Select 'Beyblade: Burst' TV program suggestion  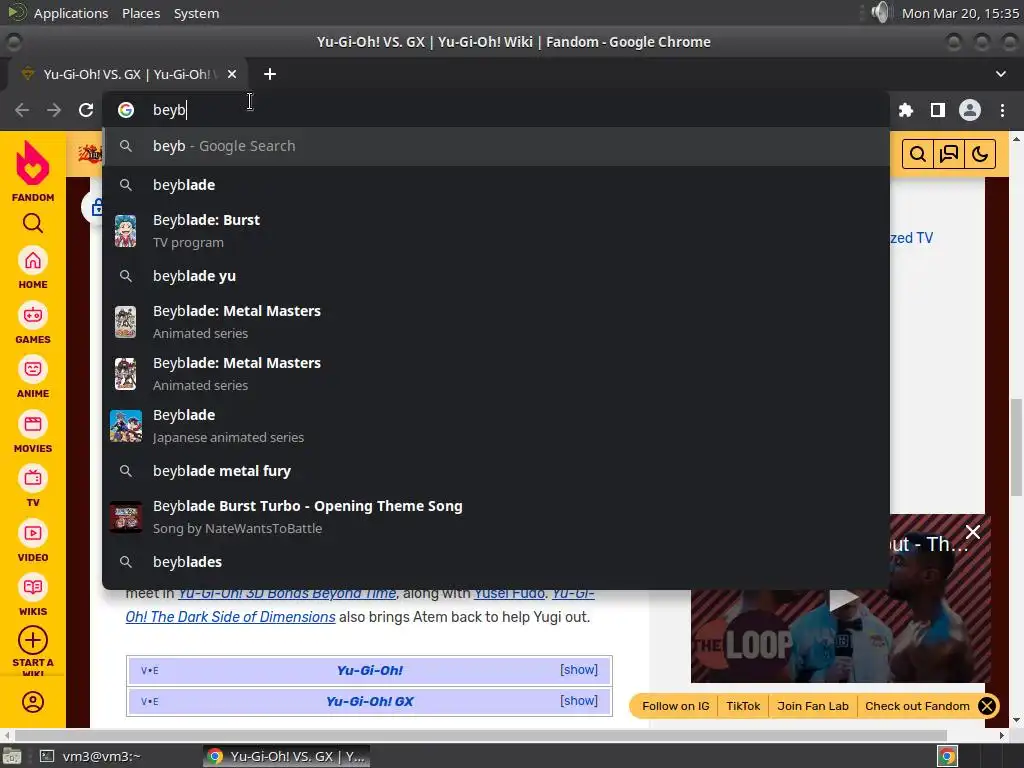click(496, 231)
